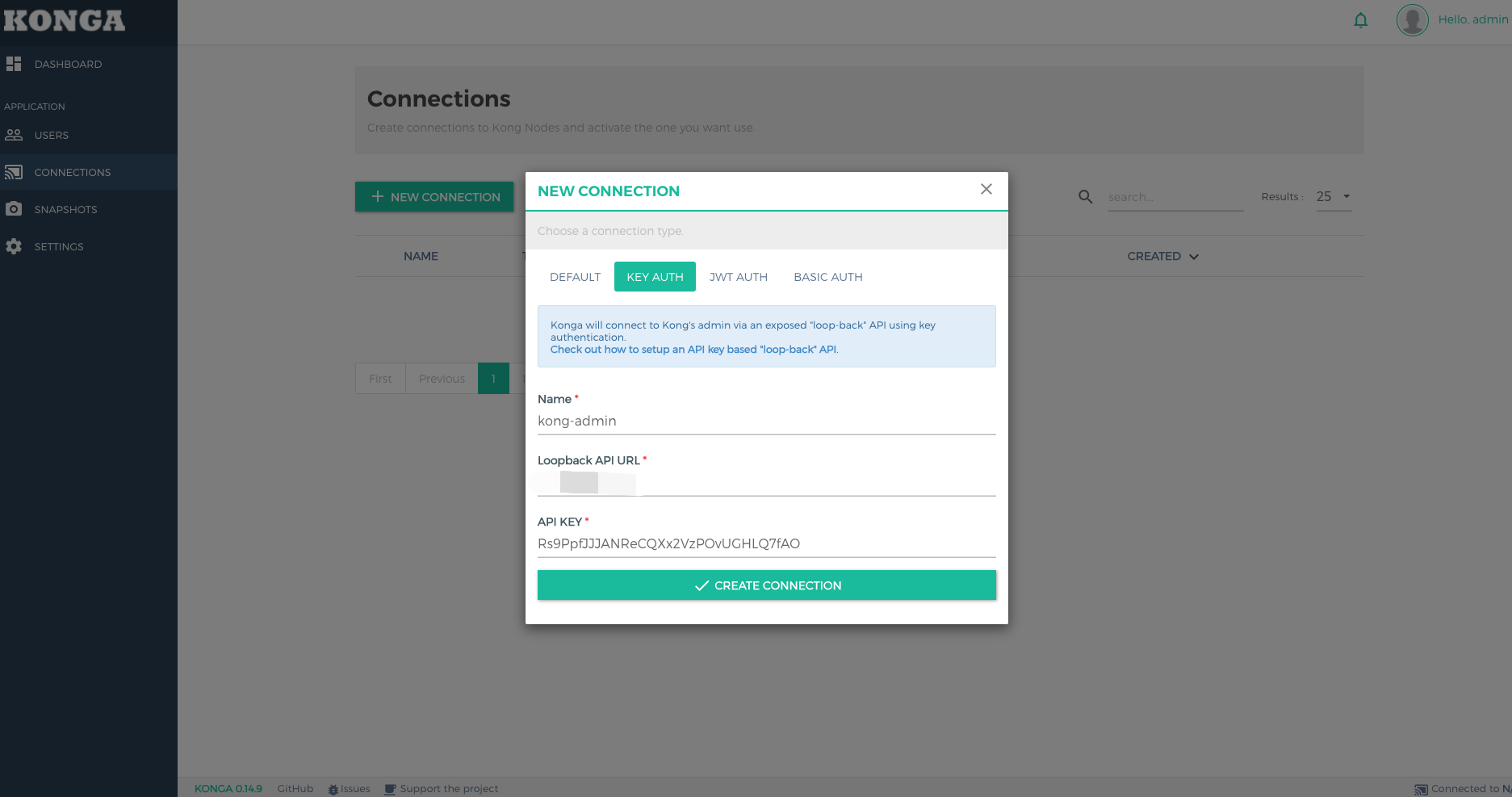Screen dimensions: 1512x797
Task: Switch to the BASIC AUTH tab
Action: 828,277
